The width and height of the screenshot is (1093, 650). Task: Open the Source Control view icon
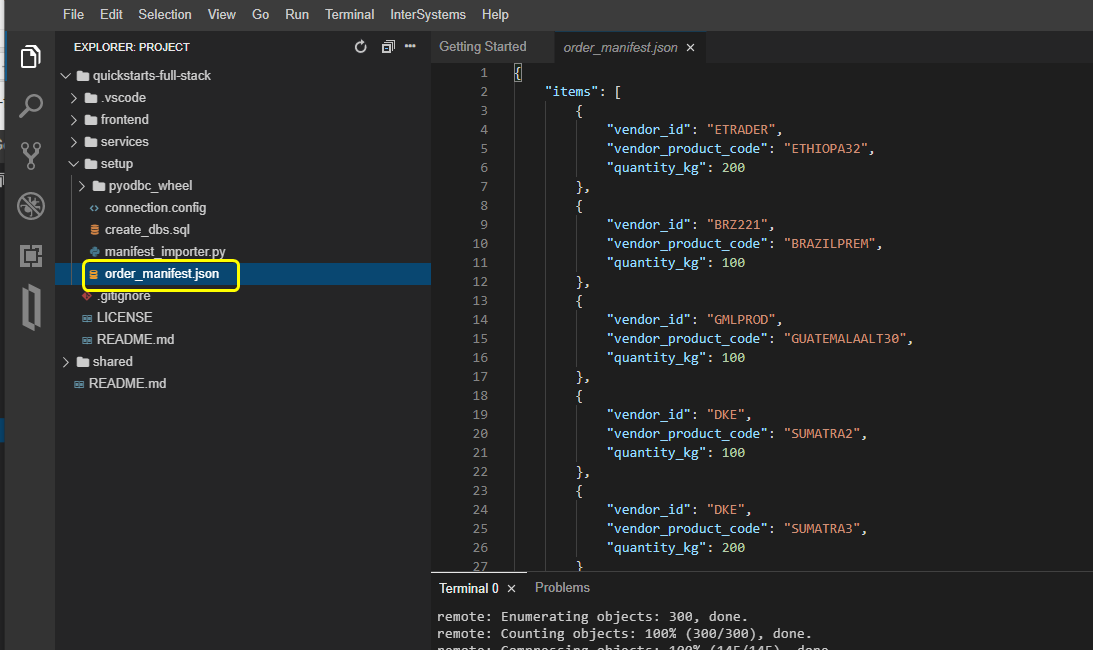[x=31, y=156]
